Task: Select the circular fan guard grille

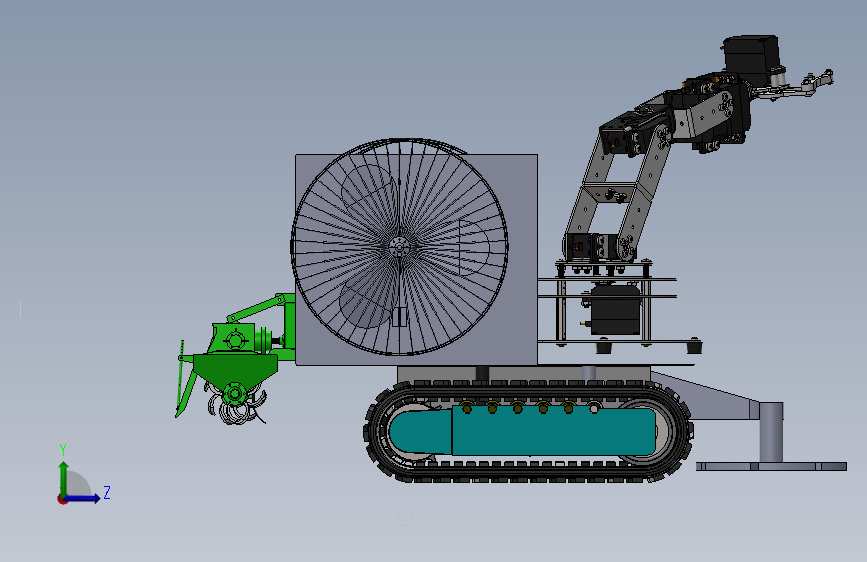Action: [399, 247]
